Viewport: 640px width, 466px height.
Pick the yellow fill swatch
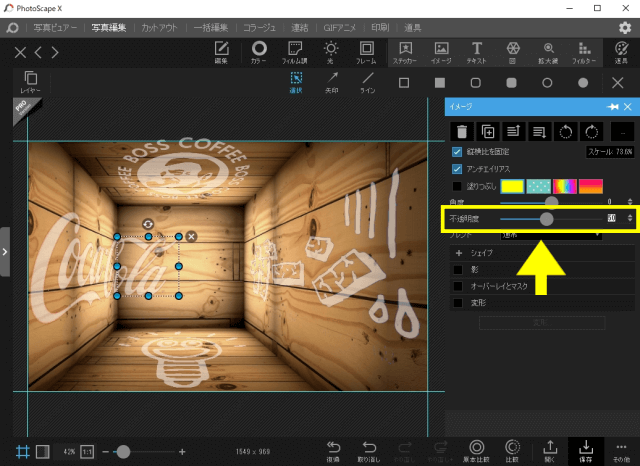click(x=512, y=186)
